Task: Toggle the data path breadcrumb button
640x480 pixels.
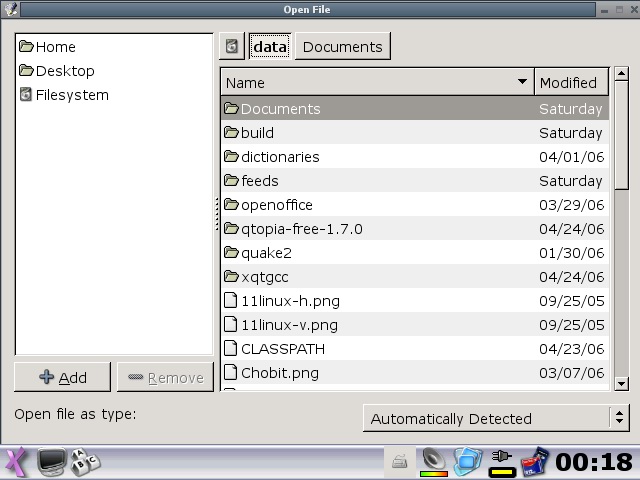Action: [x=269, y=46]
